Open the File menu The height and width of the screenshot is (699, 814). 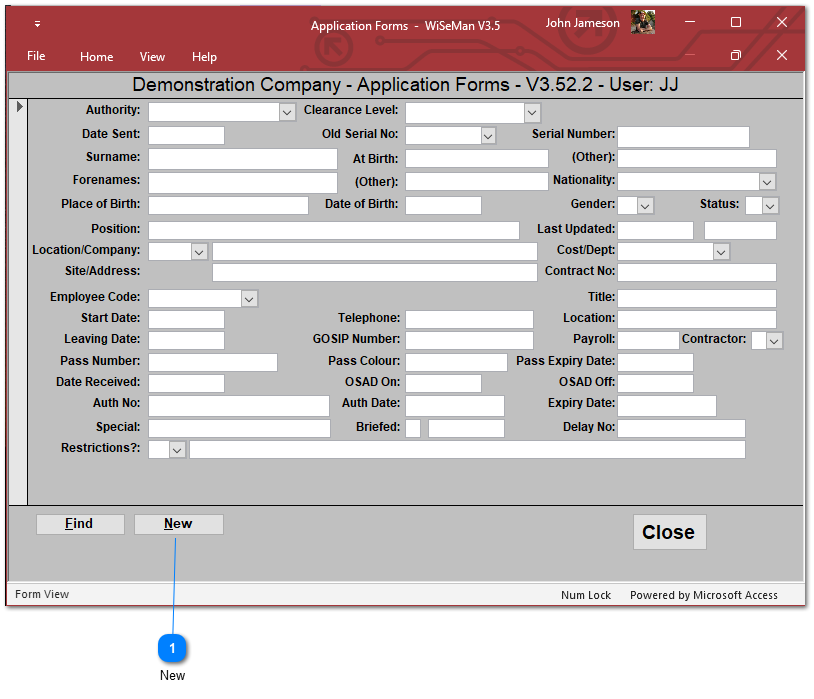(x=36, y=57)
